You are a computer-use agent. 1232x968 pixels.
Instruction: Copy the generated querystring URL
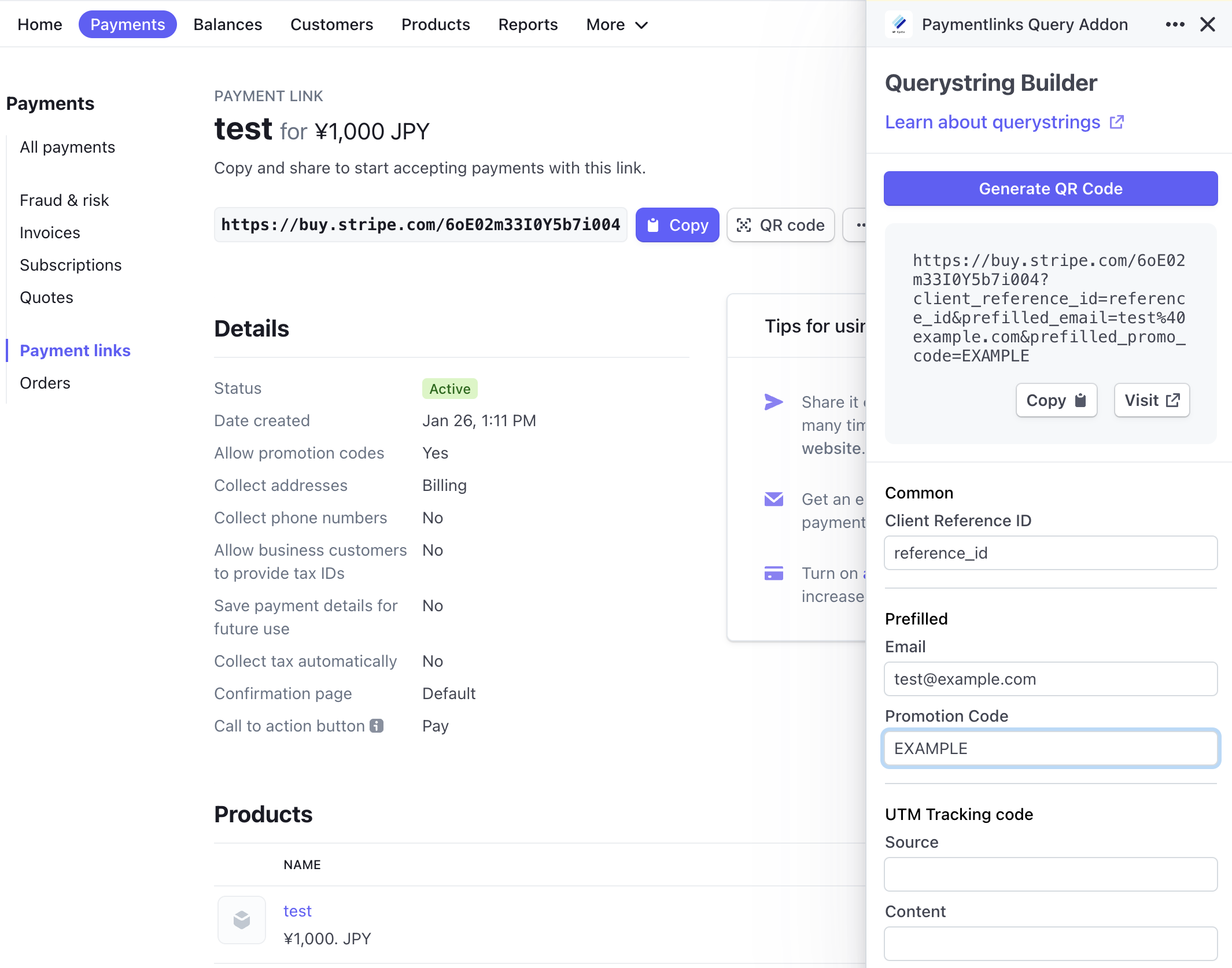pos(1056,400)
